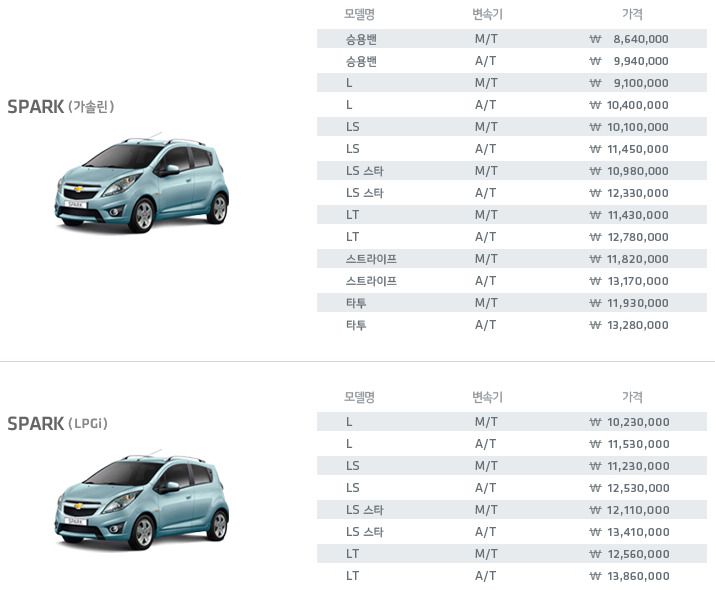Select the LPGi price ₩ 12,530,000

[629, 488]
